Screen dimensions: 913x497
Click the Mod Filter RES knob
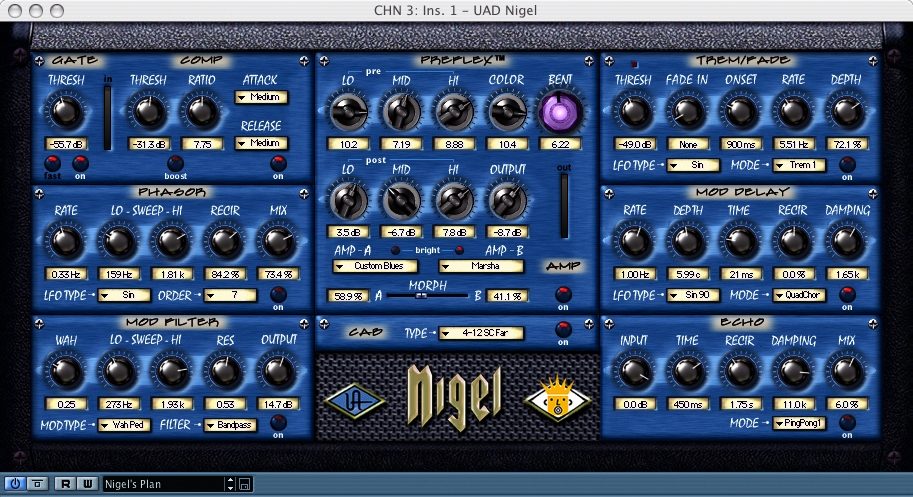225,372
